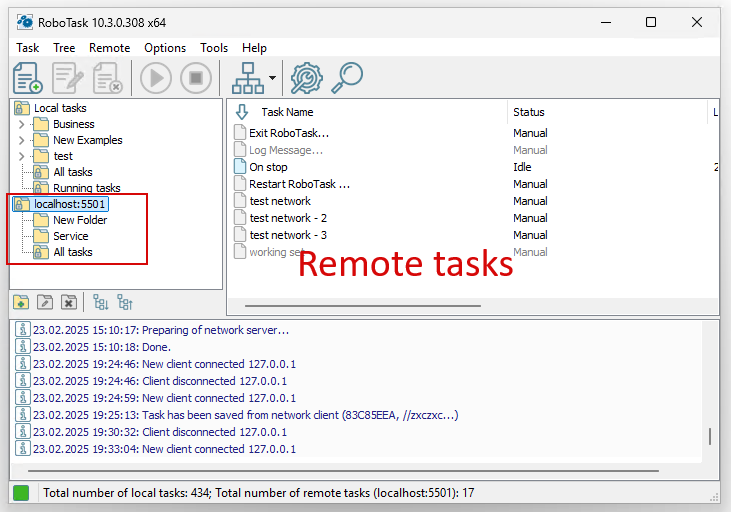Open the Options menu
731x512 pixels.
[x=165, y=48]
